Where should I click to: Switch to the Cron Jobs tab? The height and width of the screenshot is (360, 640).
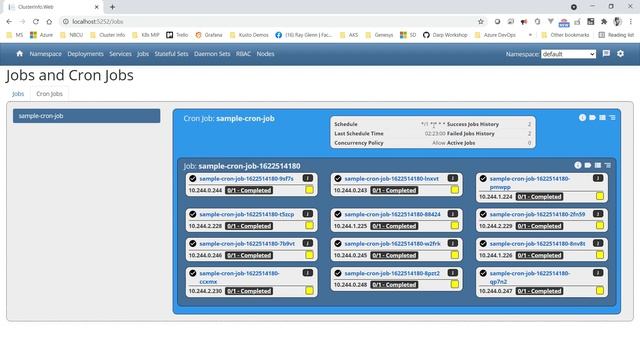click(49, 94)
